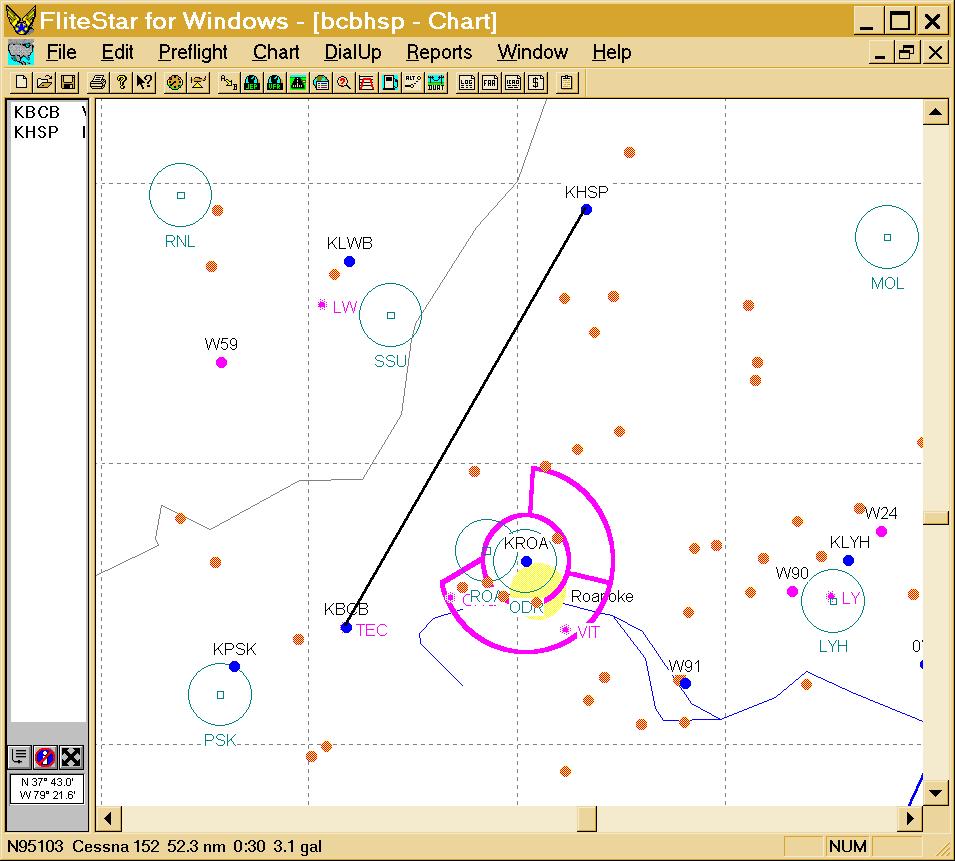
Task: Click the VFR chart toolbar icon
Action: 275,82
